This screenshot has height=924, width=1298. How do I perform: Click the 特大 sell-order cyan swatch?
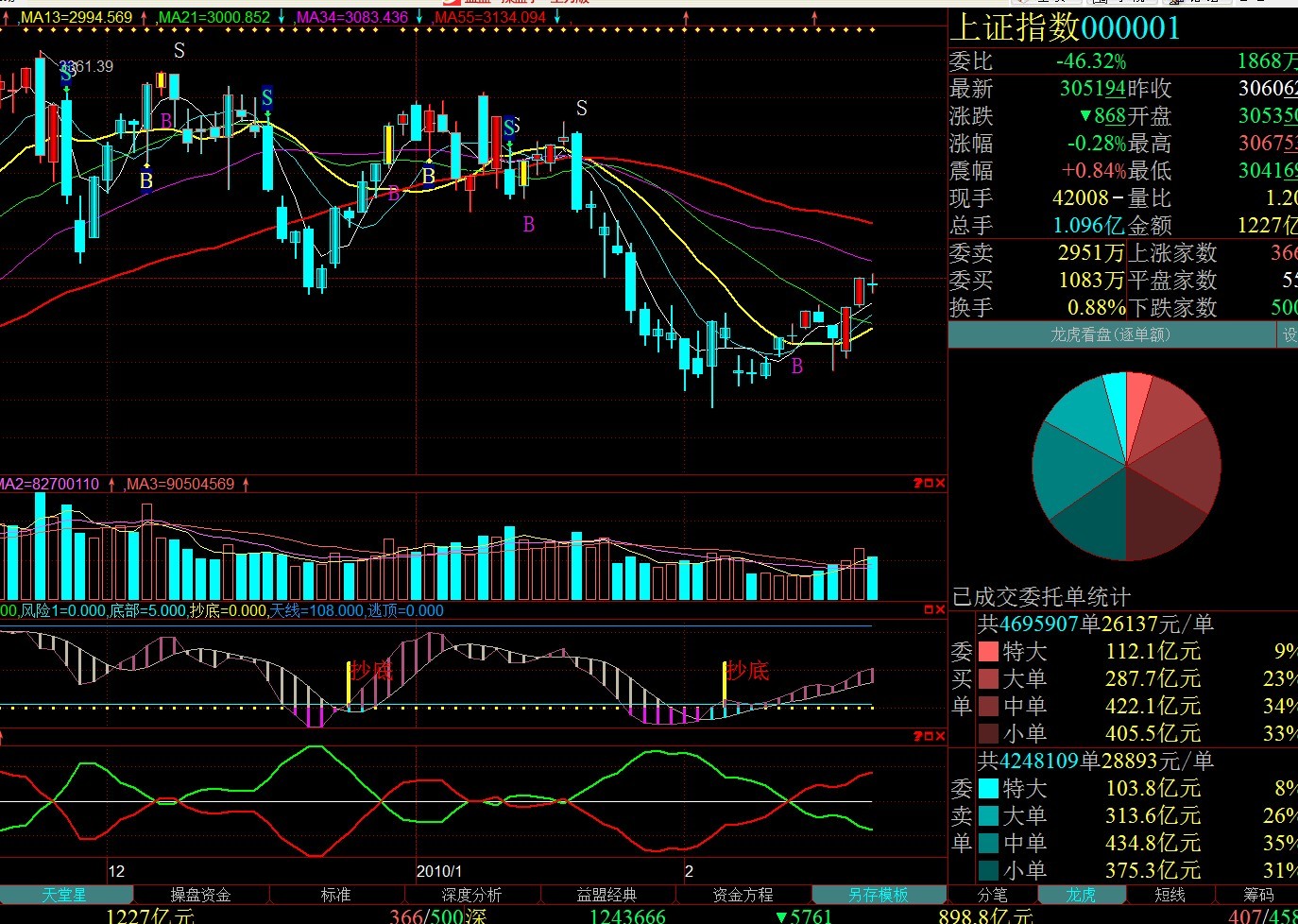pyautogui.click(x=988, y=789)
